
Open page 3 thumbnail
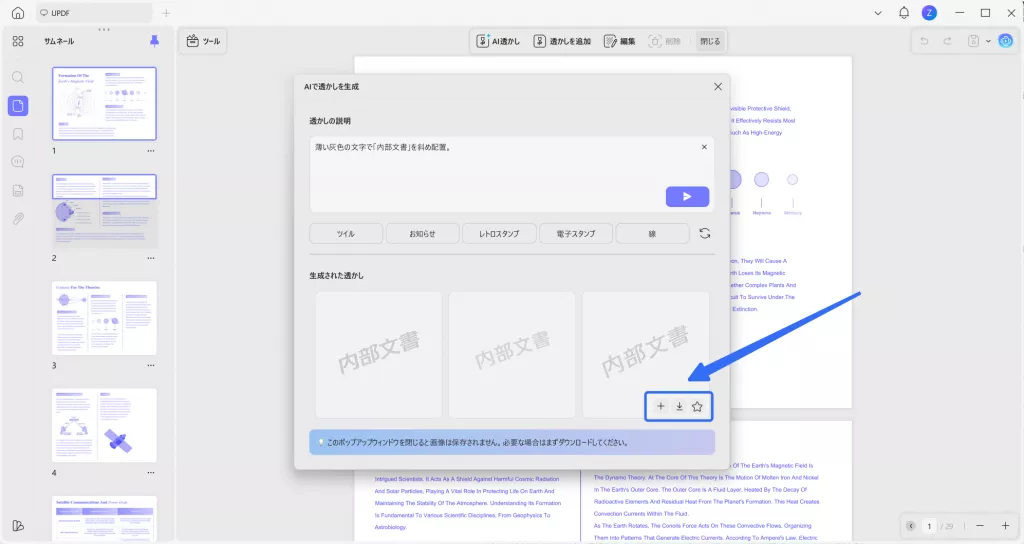click(104, 318)
